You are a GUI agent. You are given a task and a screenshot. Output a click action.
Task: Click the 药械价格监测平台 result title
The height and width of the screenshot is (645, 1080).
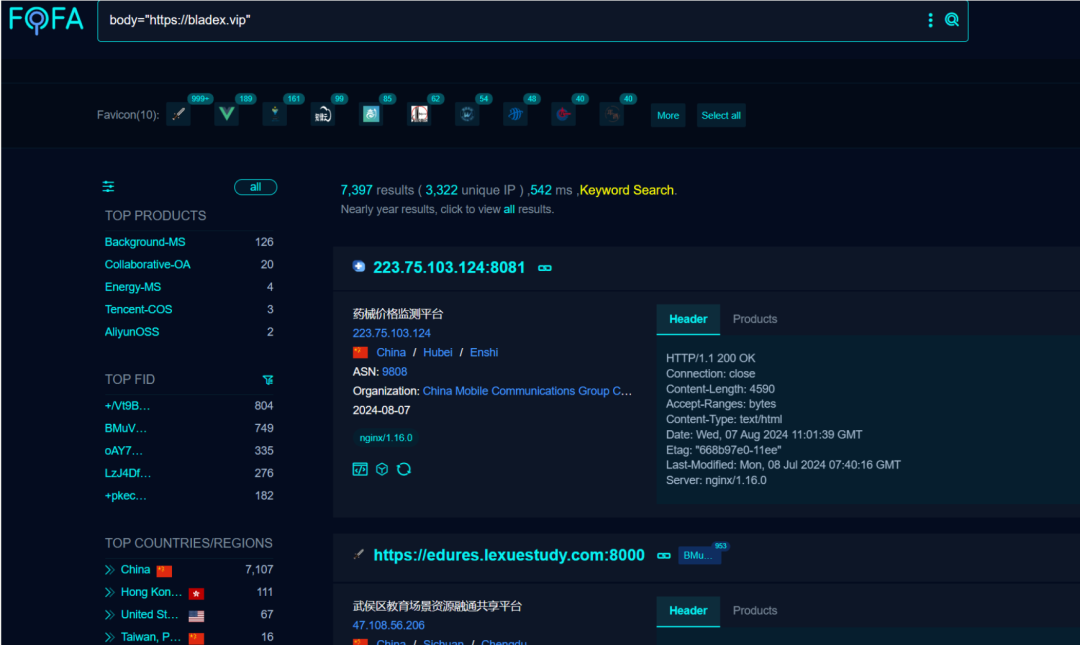coord(398,314)
